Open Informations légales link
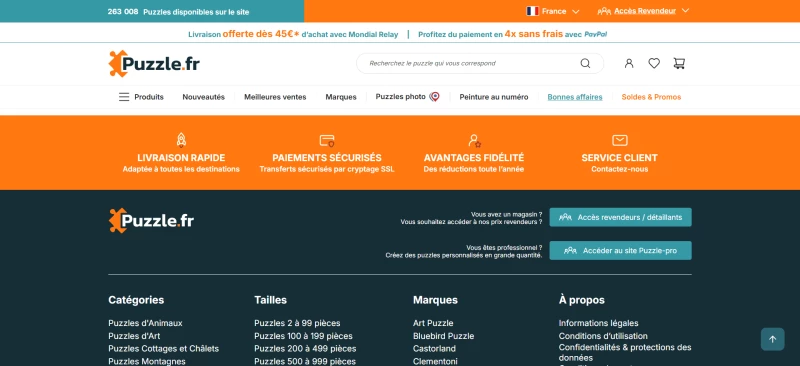 click(x=598, y=323)
